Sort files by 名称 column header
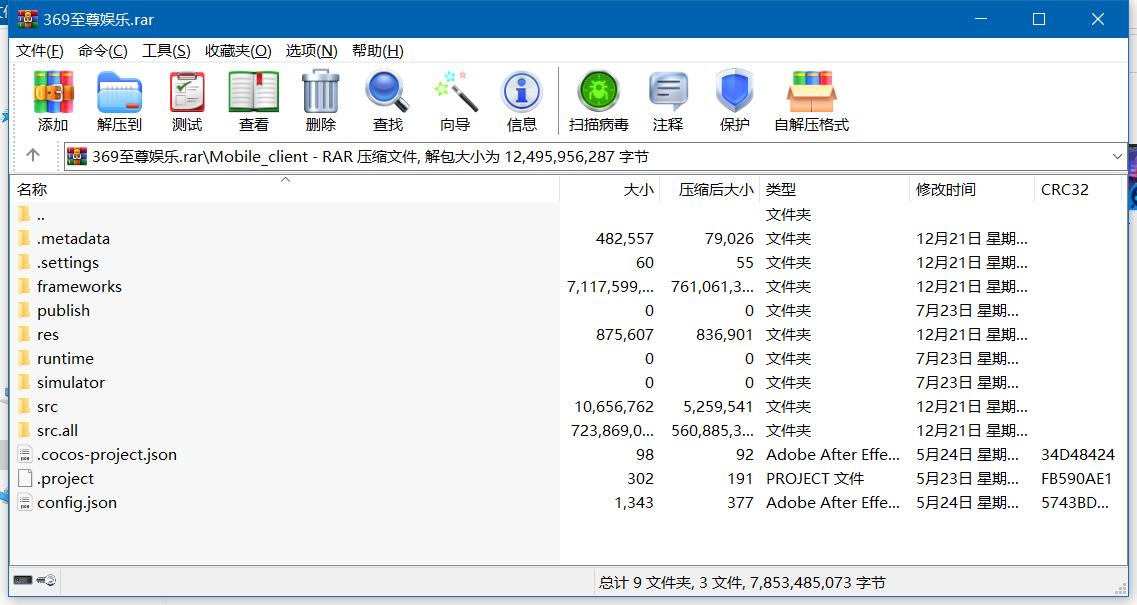The height and width of the screenshot is (605, 1137). (32, 189)
